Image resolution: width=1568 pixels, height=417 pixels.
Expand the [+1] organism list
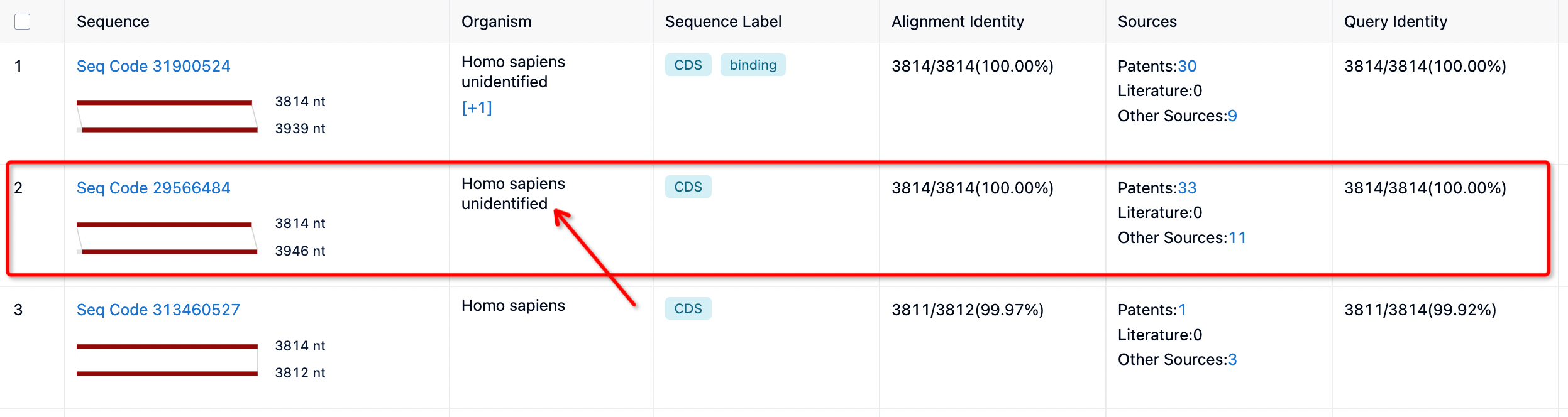(477, 108)
